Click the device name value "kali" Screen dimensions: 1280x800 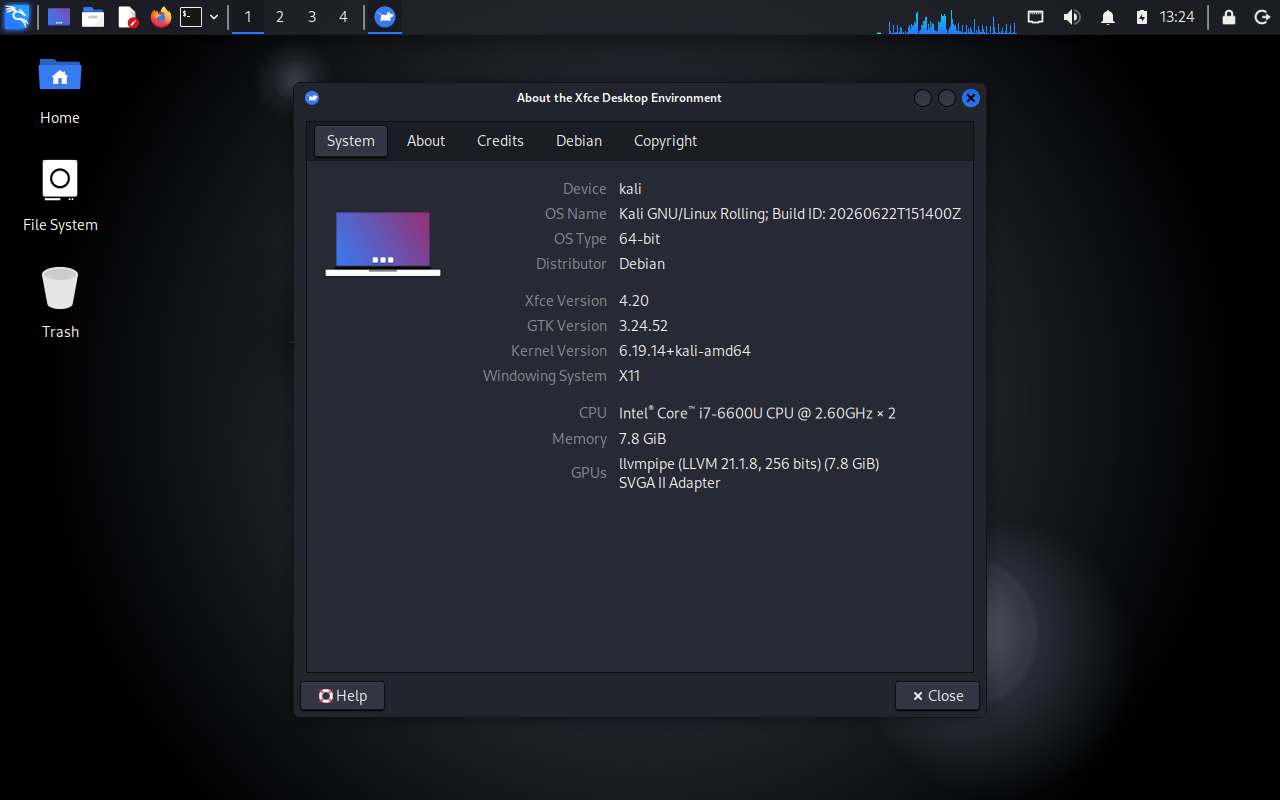630,189
